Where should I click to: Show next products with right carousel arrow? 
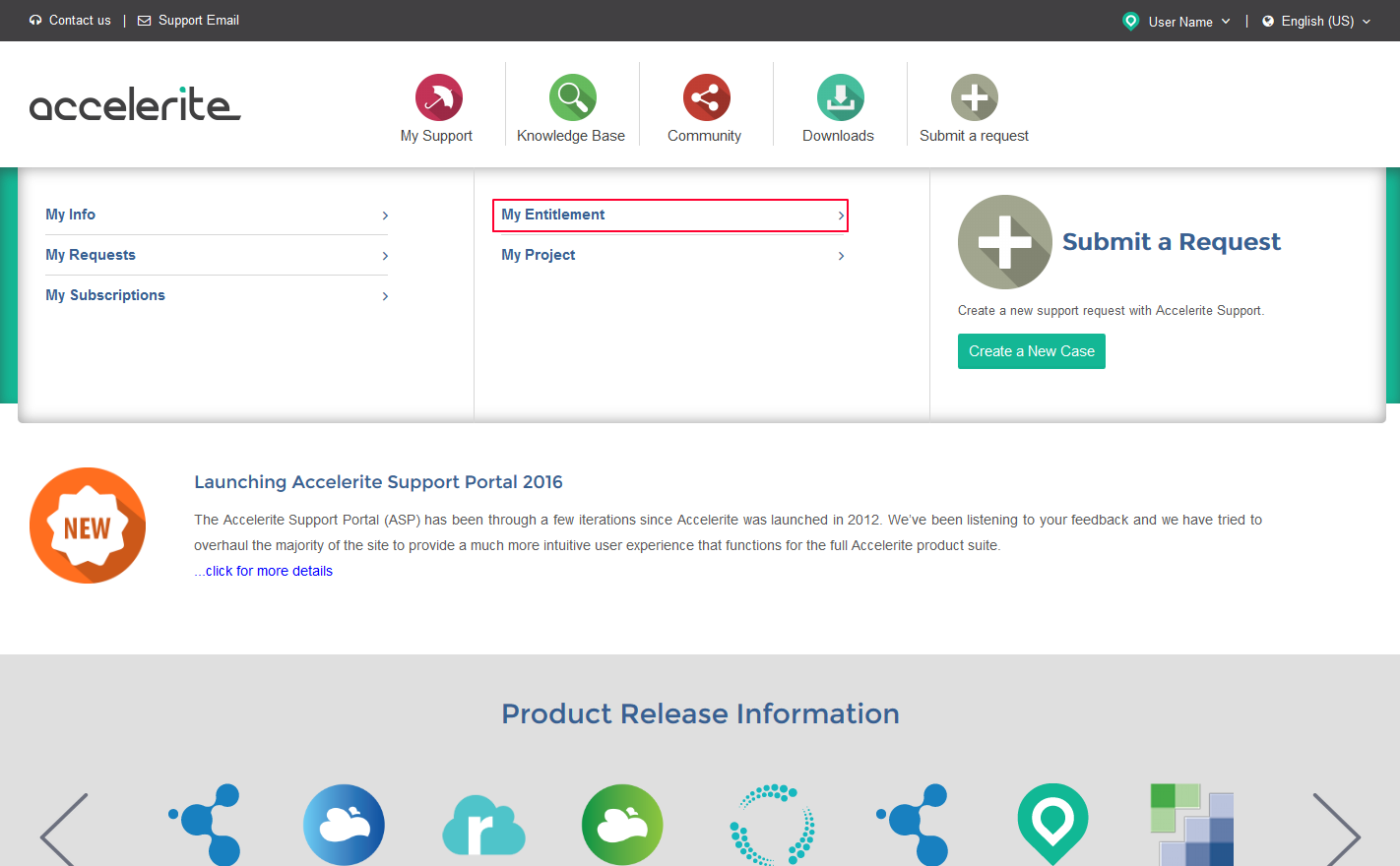pyautogui.click(x=1336, y=830)
